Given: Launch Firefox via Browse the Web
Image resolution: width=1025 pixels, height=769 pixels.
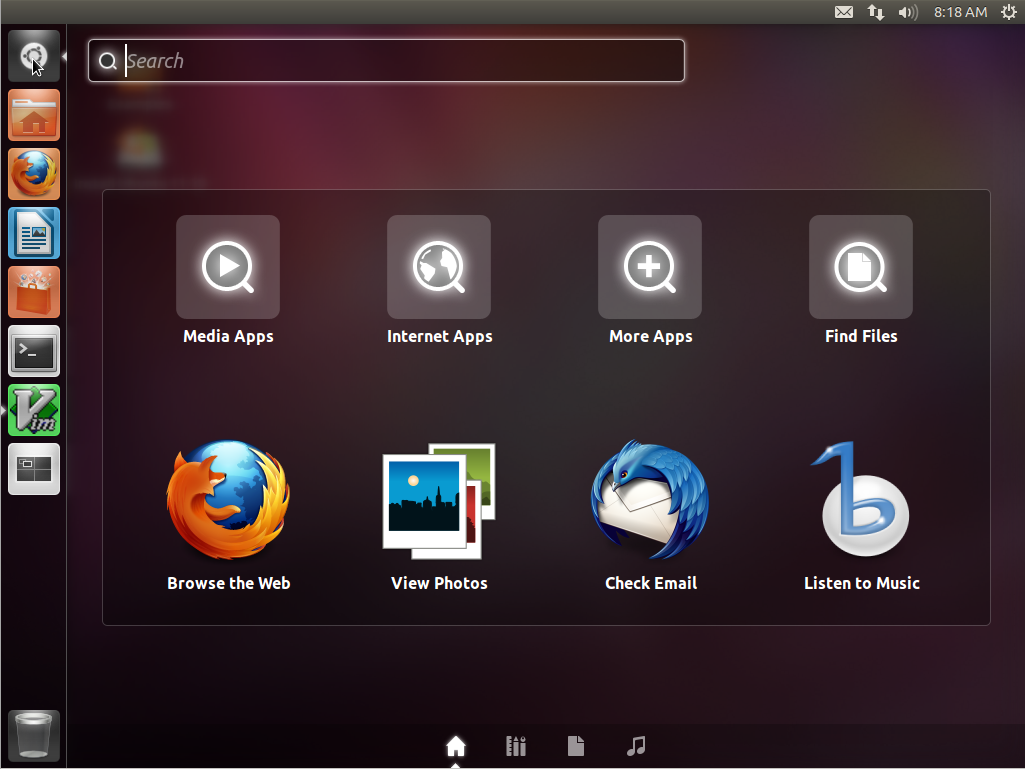Looking at the screenshot, I should point(228,500).
